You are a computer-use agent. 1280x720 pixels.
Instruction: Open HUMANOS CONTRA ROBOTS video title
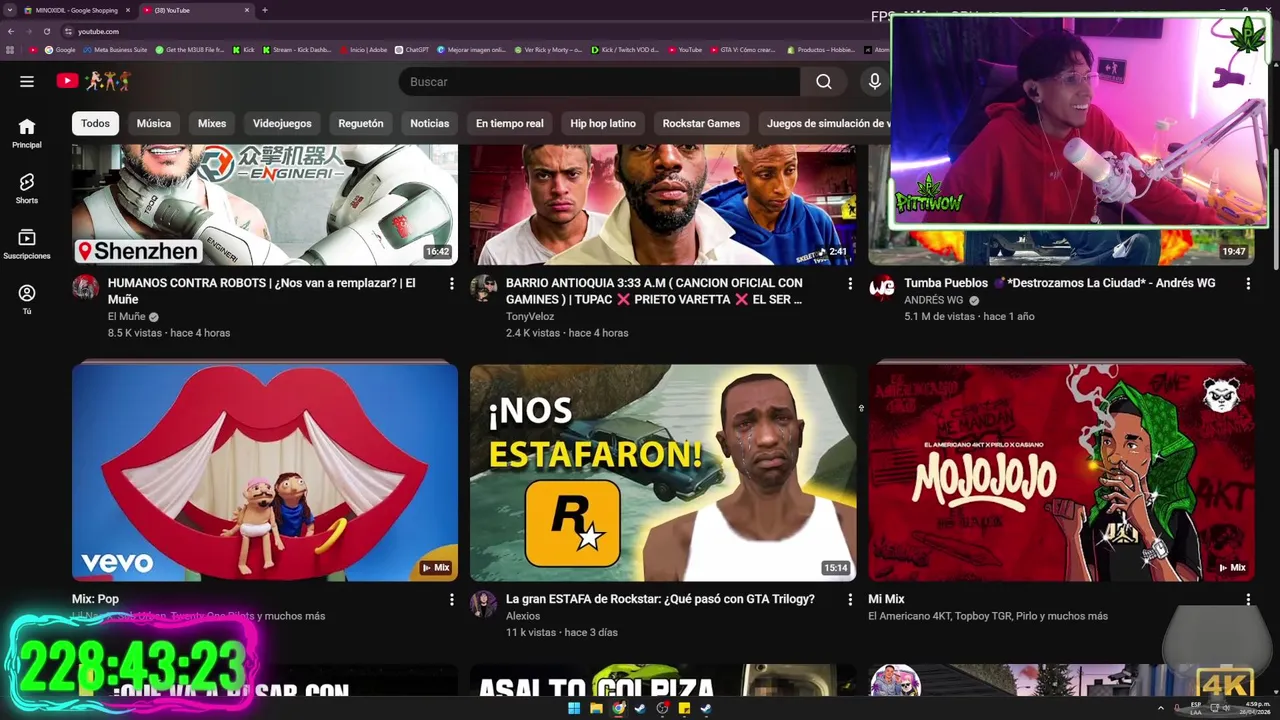(262, 291)
